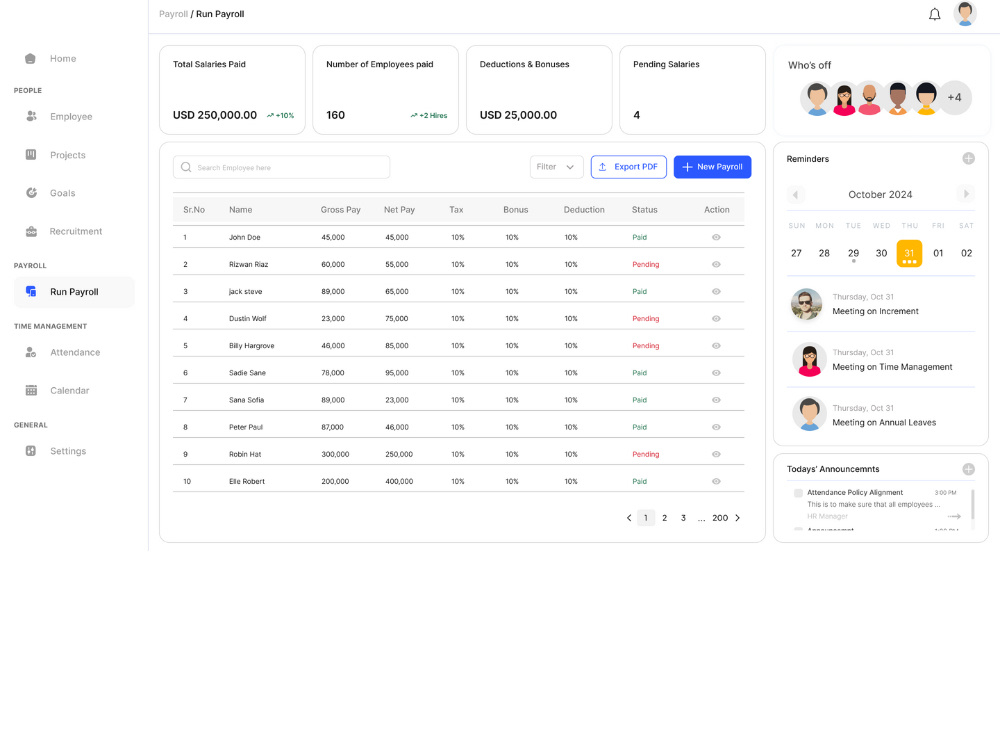View Billy Hargrove payroll via eye icon

pyautogui.click(x=716, y=346)
